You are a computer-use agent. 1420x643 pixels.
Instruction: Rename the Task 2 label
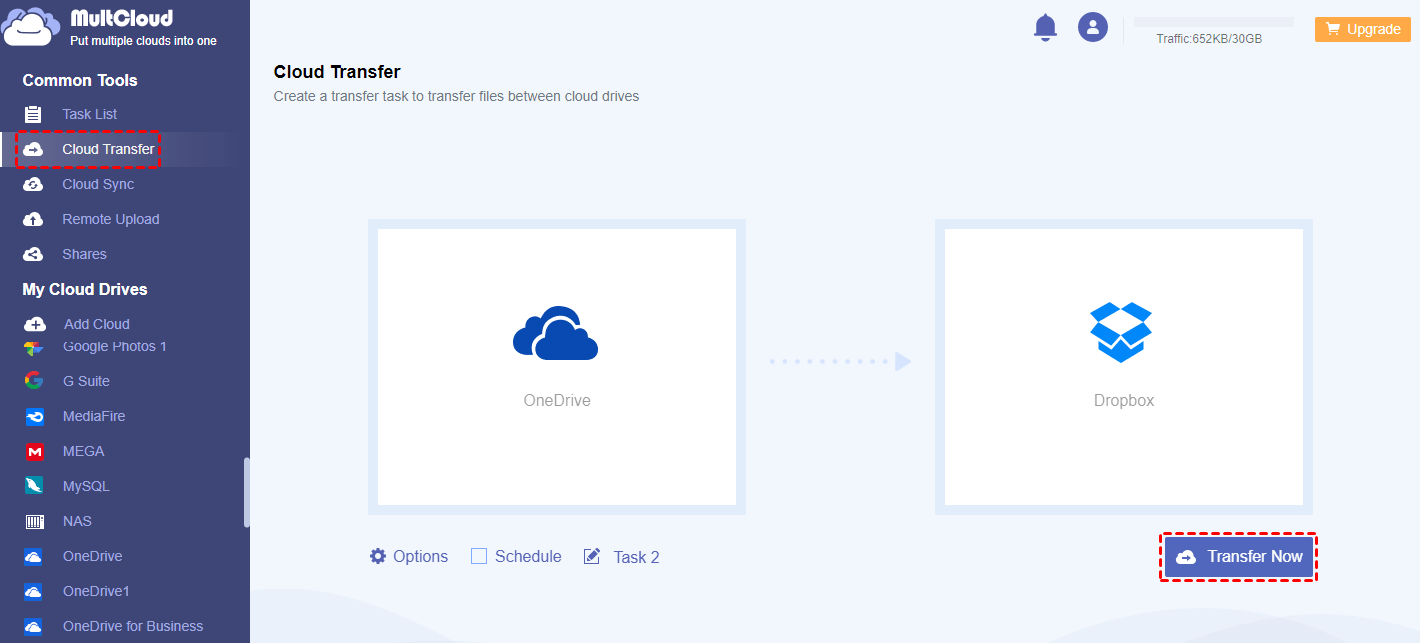click(x=636, y=557)
